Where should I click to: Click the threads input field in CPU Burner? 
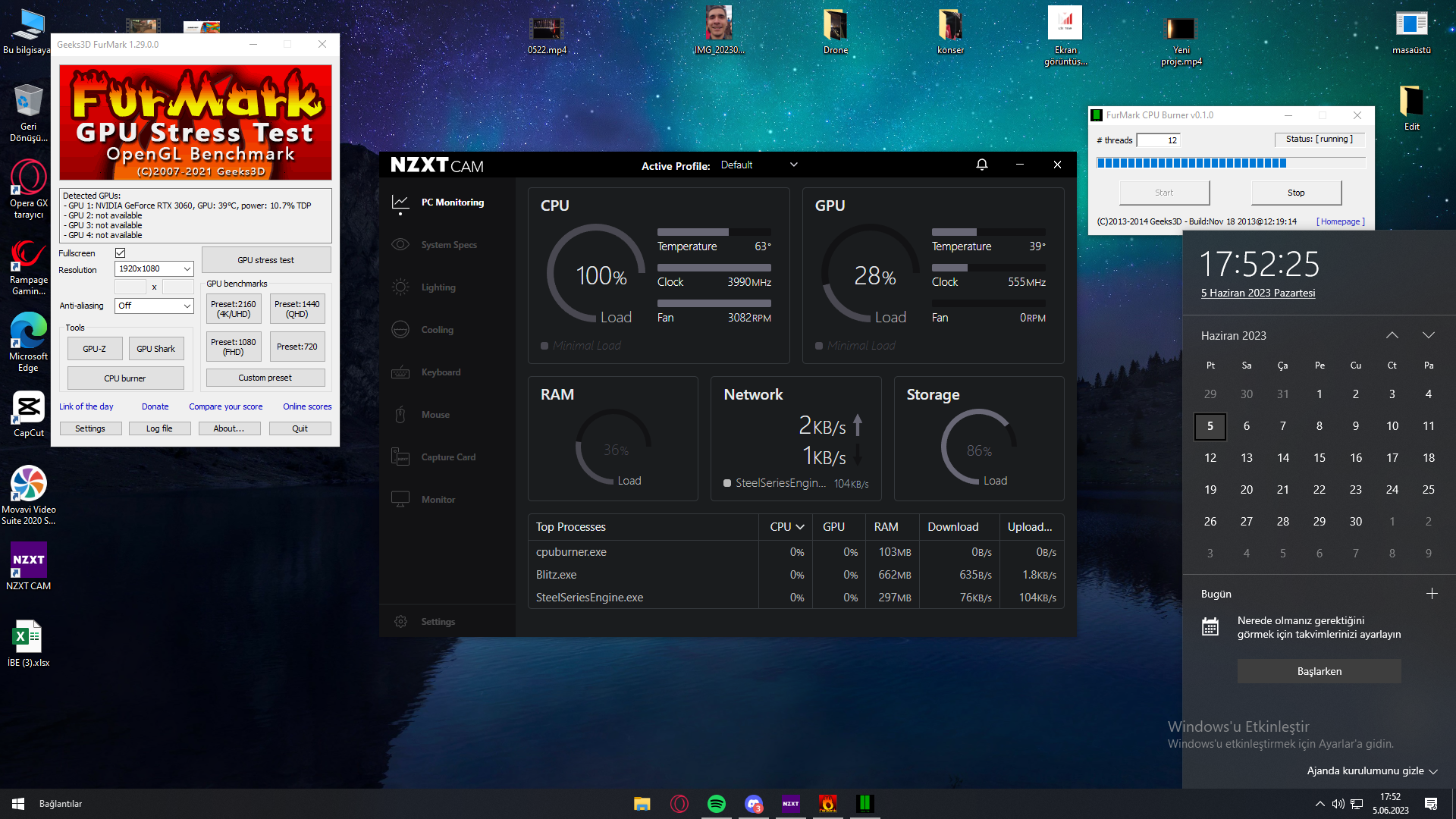point(1158,140)
